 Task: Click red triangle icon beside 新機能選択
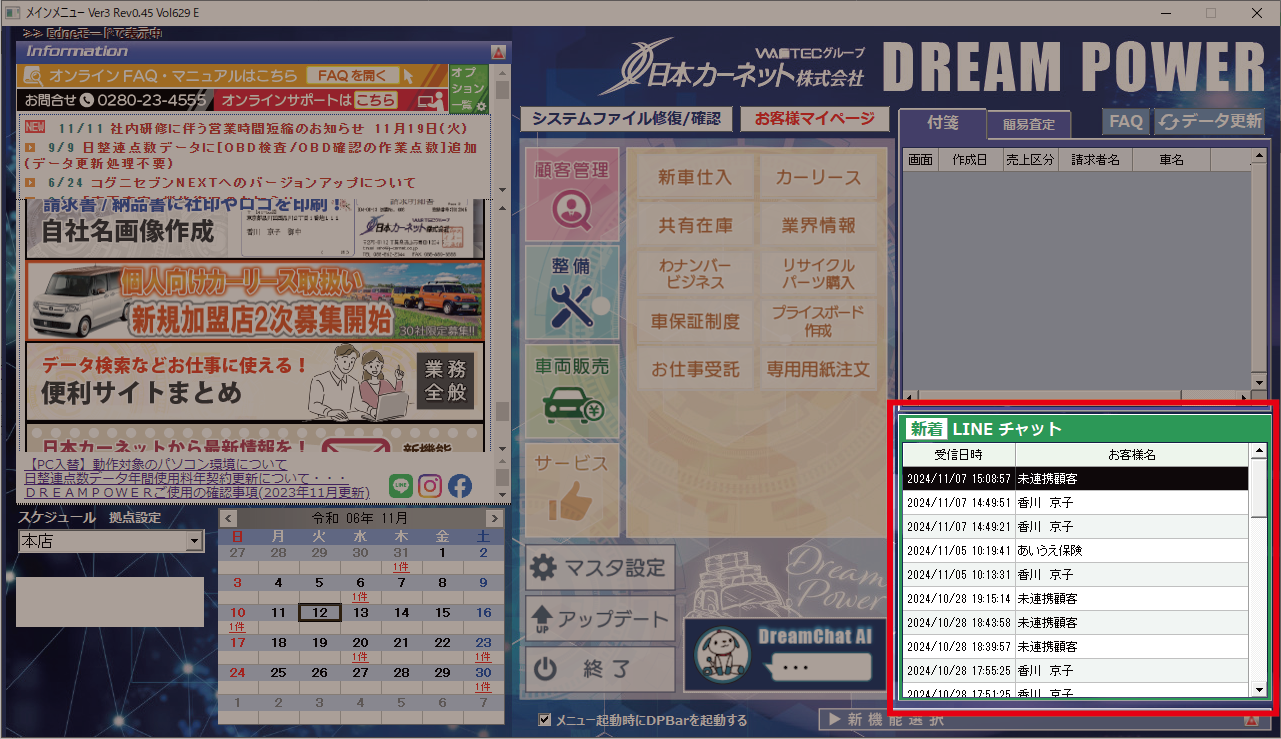coord(1250,720)
